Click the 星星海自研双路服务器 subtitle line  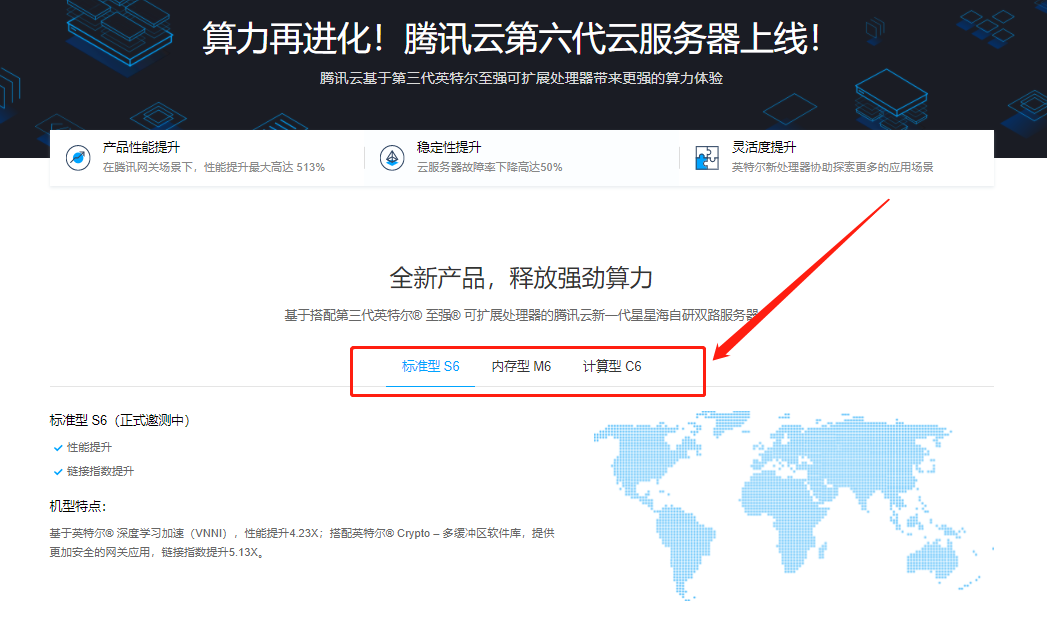521,315
